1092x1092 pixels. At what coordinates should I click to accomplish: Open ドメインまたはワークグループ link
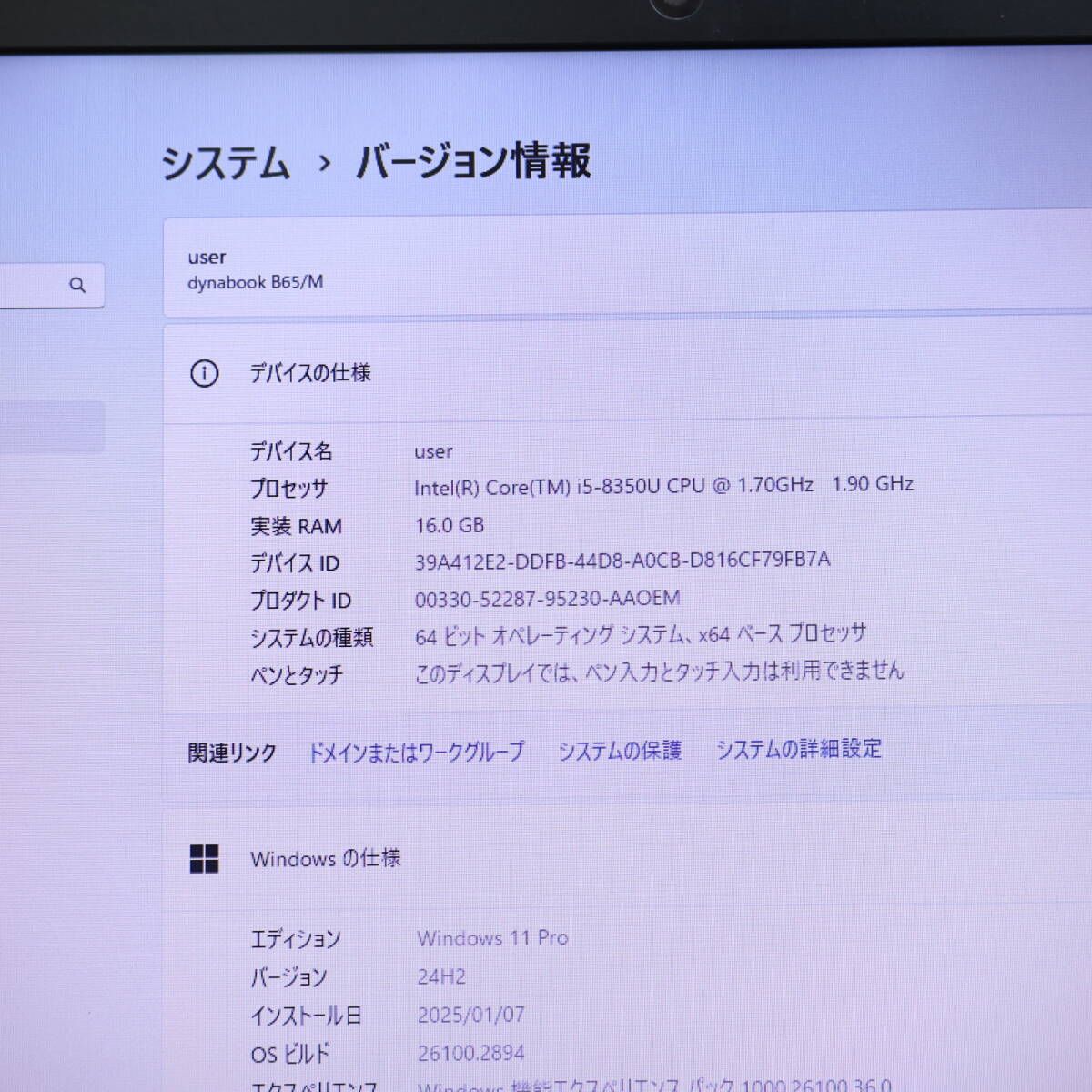[416, 752]
